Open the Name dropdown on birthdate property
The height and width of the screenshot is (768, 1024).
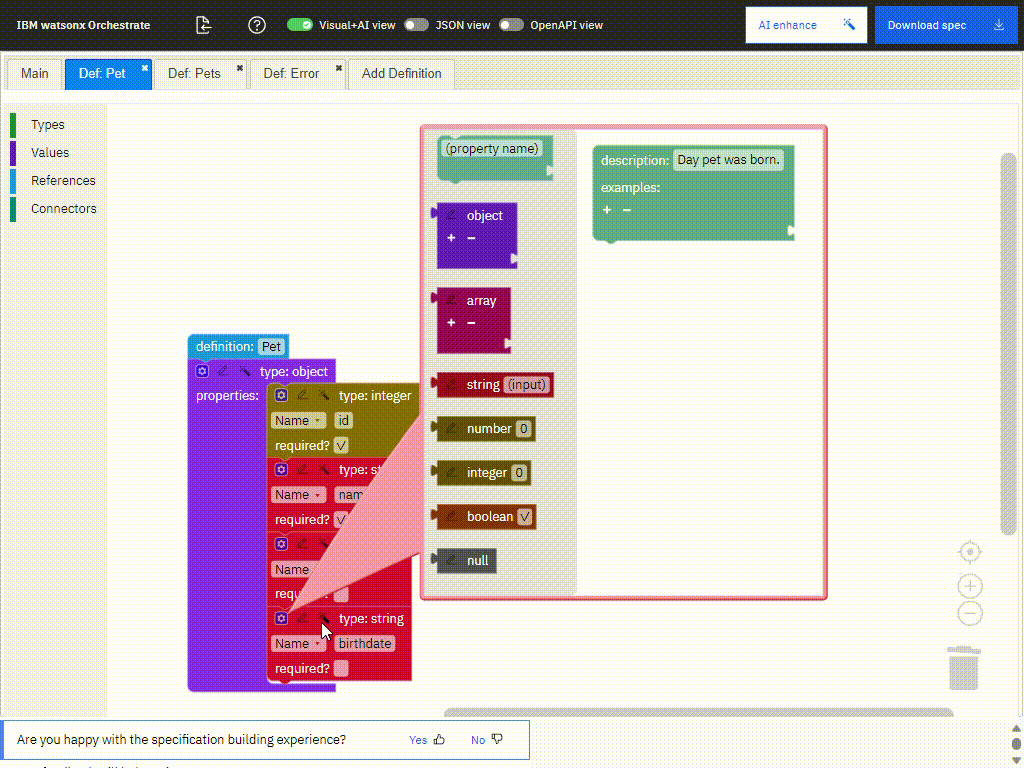298,644
